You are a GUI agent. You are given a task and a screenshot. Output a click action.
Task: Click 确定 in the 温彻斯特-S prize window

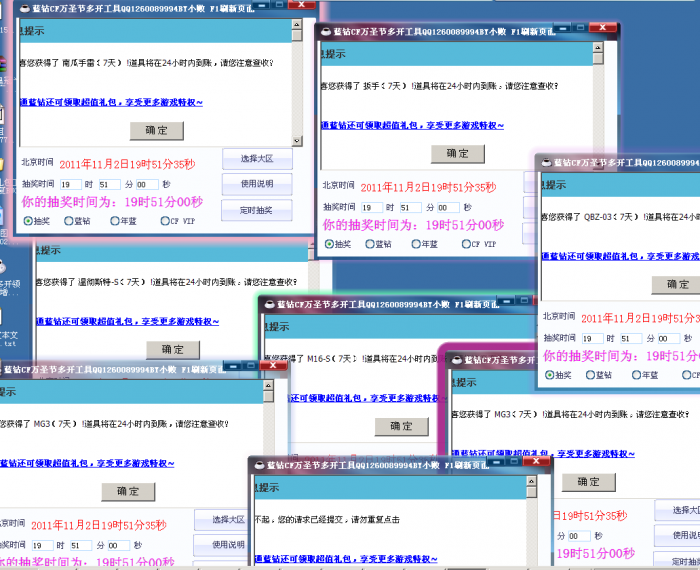coord(173,349)
